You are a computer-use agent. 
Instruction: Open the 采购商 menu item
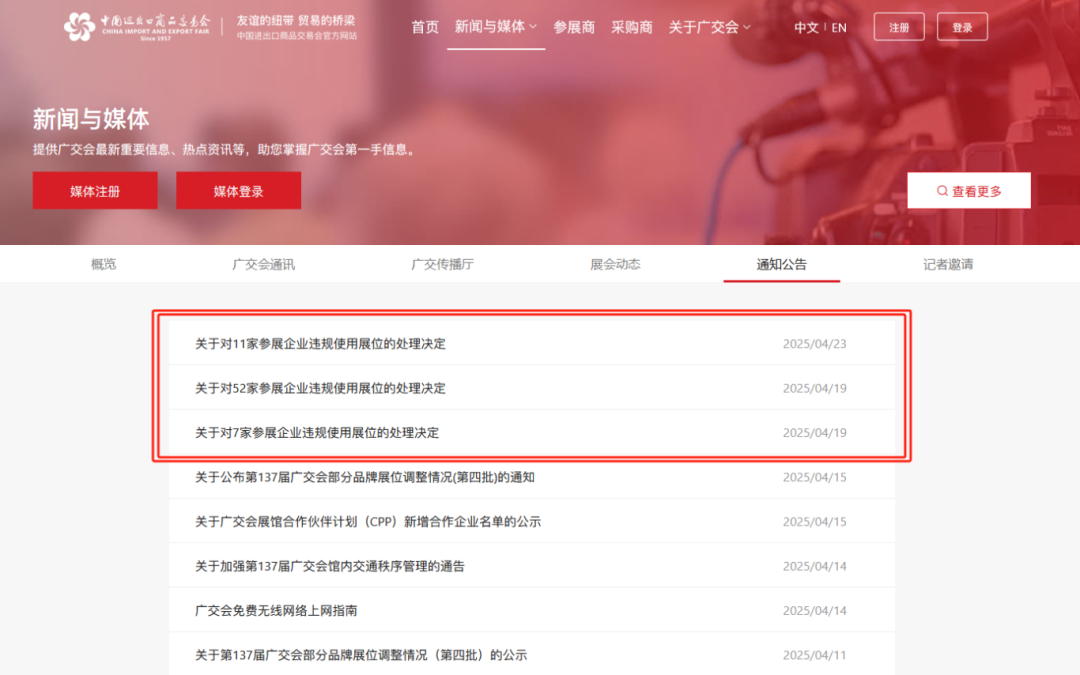click(631, 27)
